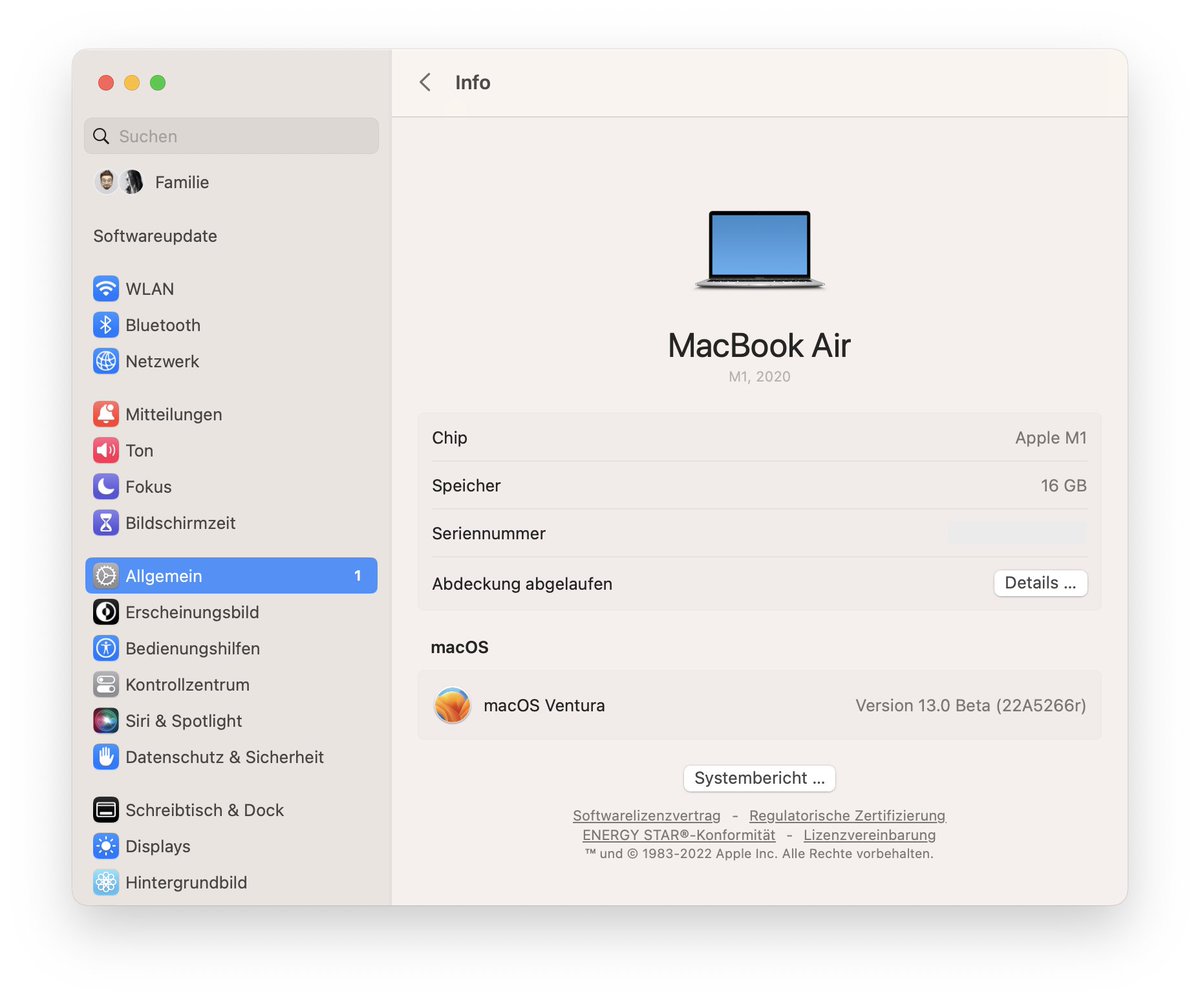Click the version text 13.0 Beta (22A5266r)

[971, 705]
